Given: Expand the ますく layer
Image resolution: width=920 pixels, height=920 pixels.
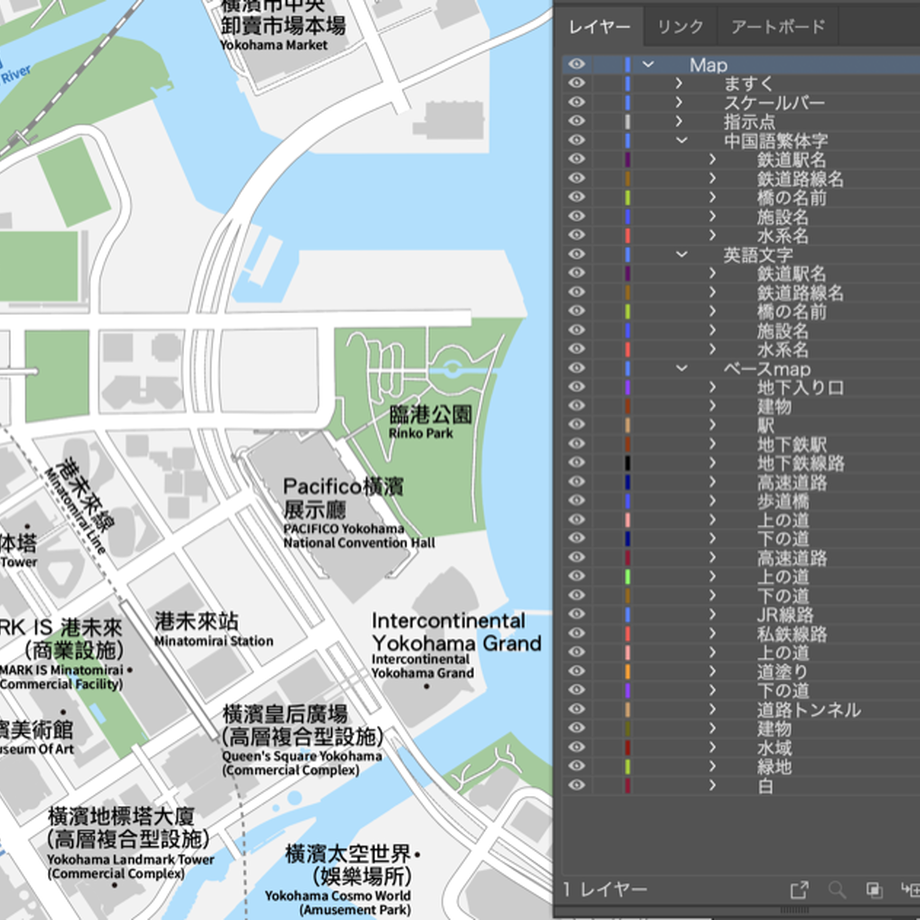Looking at the screenshot, I should (679, 83).
